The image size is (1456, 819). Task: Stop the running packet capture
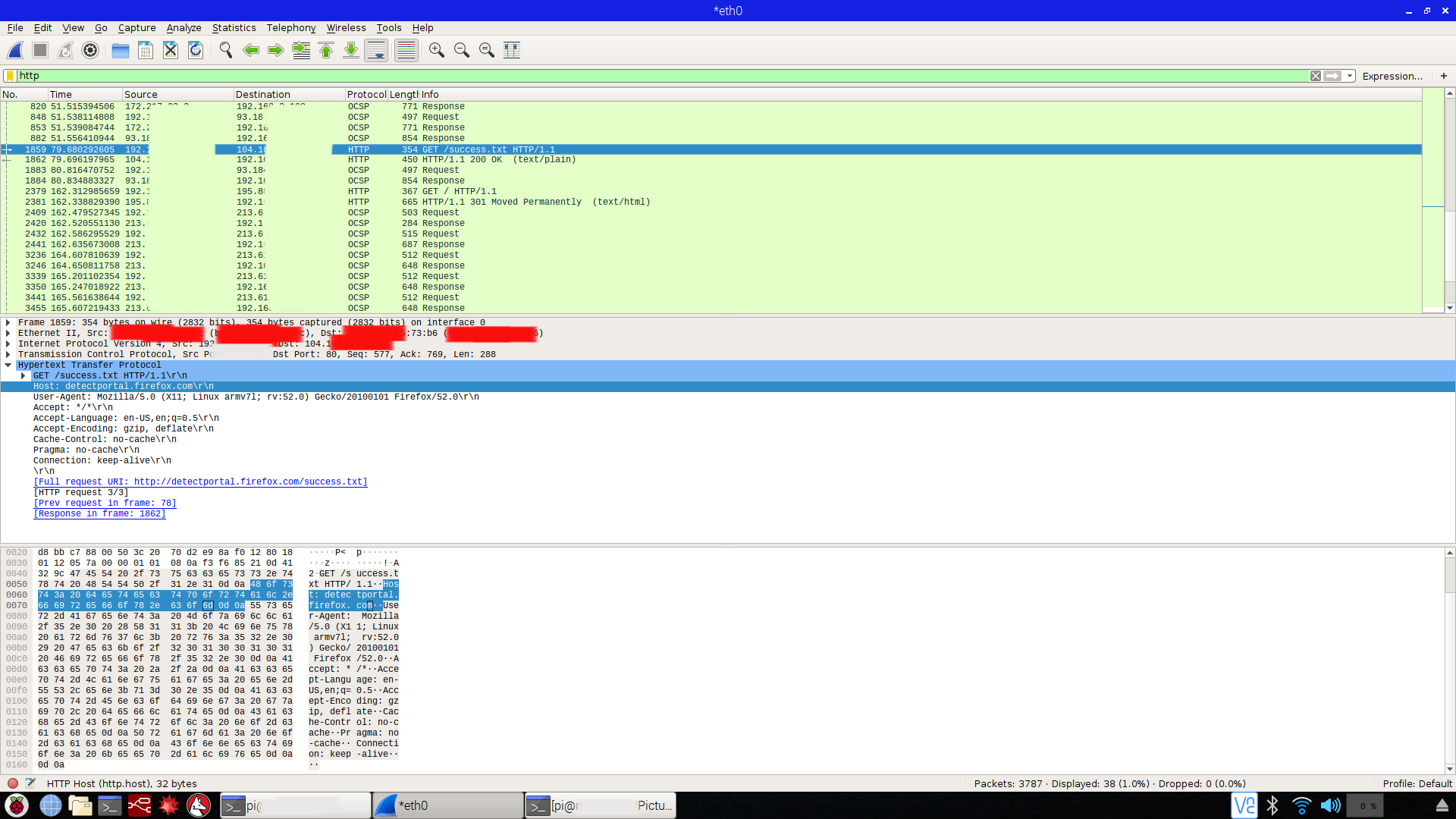pos(40,50)
